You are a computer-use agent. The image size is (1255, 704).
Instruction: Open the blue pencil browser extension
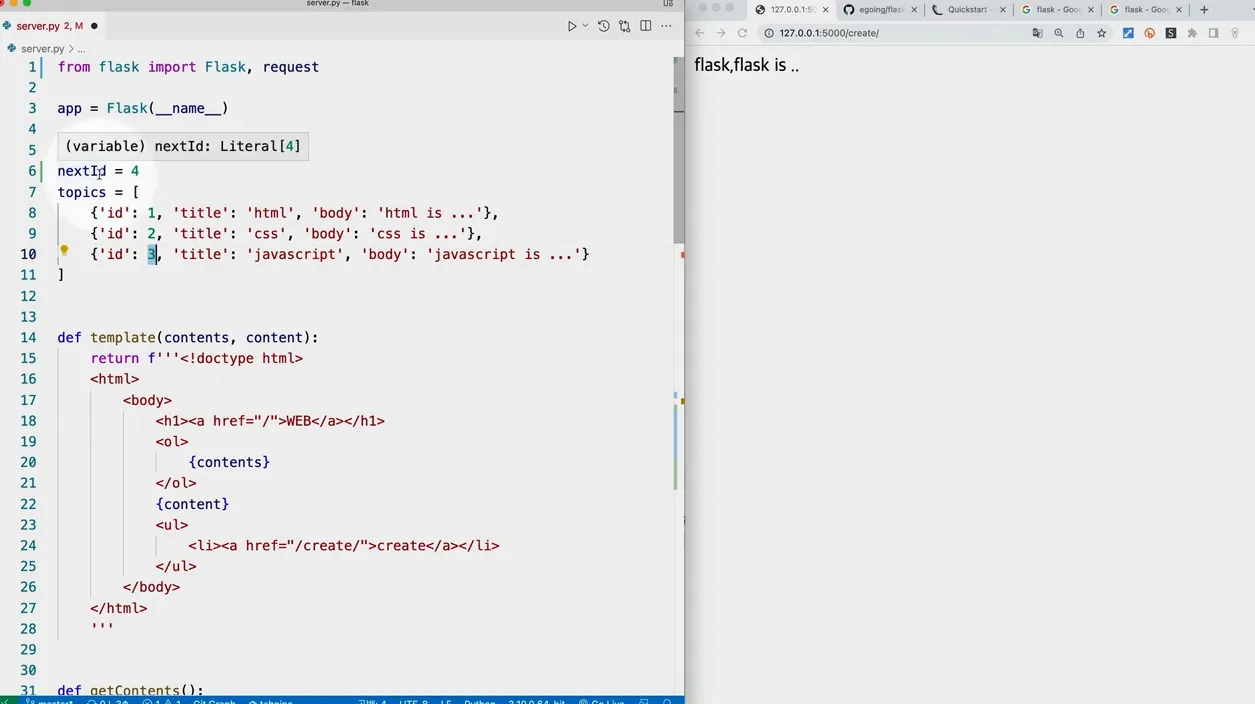[x=1128, y=33]
